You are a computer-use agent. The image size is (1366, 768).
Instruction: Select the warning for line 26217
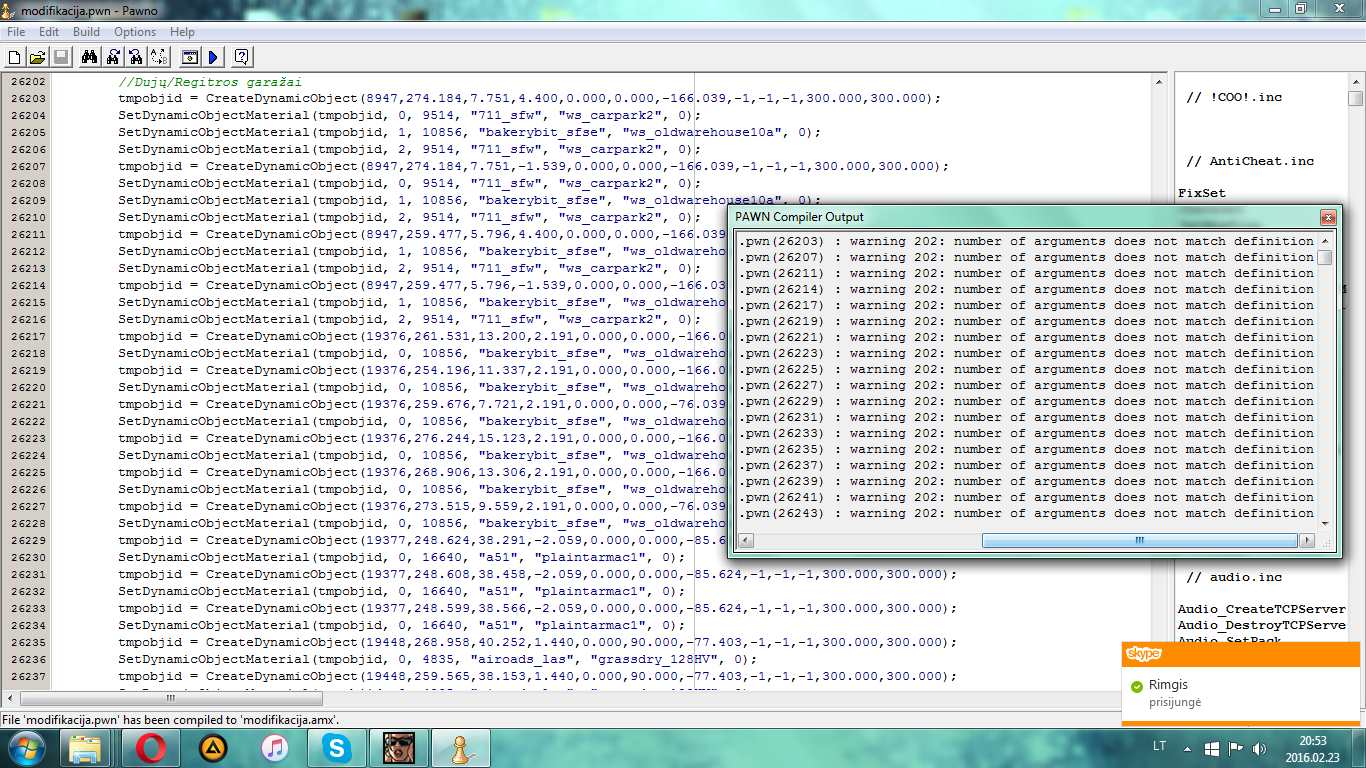[1027, 305]
